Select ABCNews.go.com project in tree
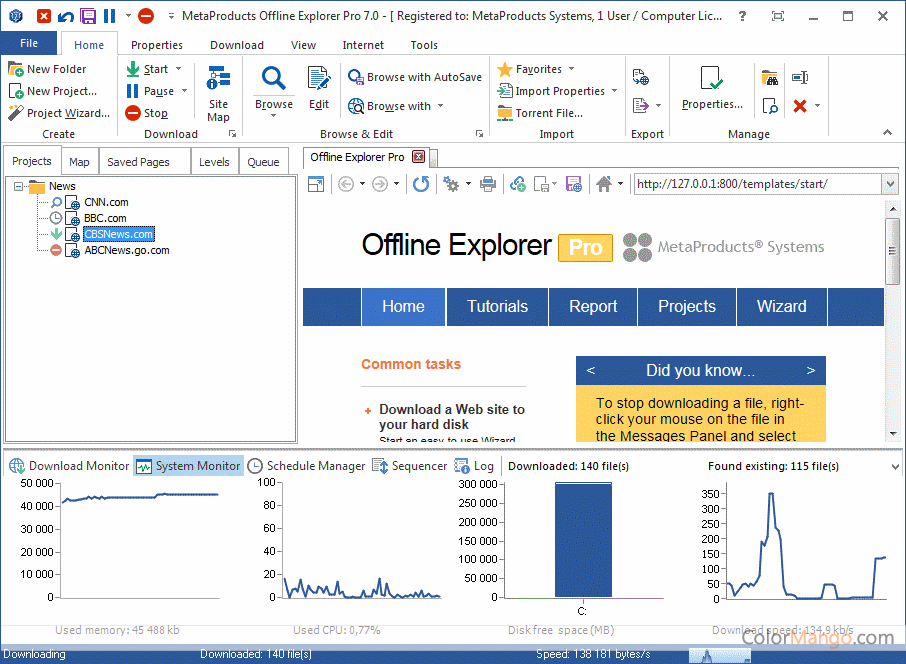This screenshot has height=664, width=906. (x=126, y=250)
